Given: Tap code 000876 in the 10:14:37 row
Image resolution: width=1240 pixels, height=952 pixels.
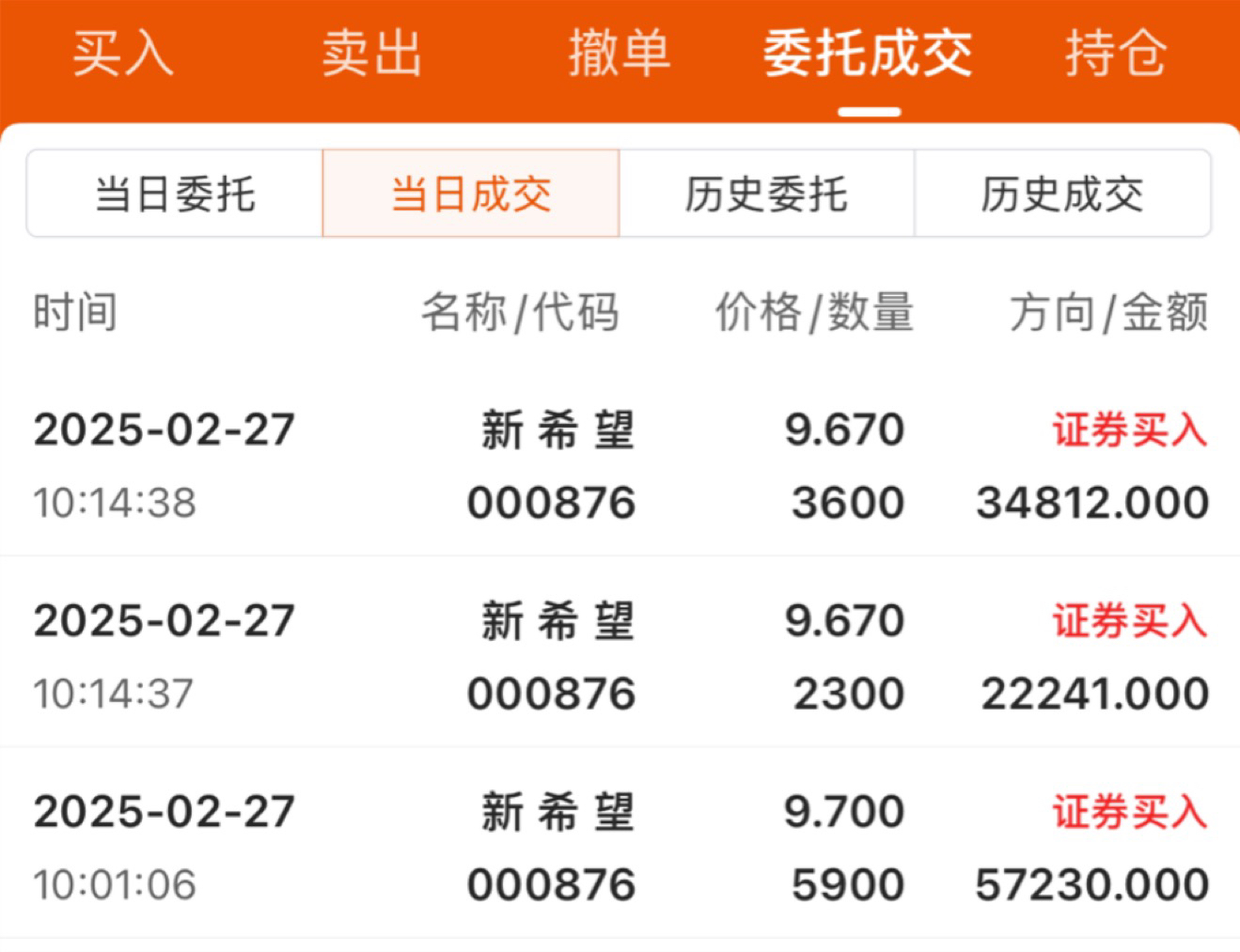Looking at the screenshot, I should pos(552,694).
